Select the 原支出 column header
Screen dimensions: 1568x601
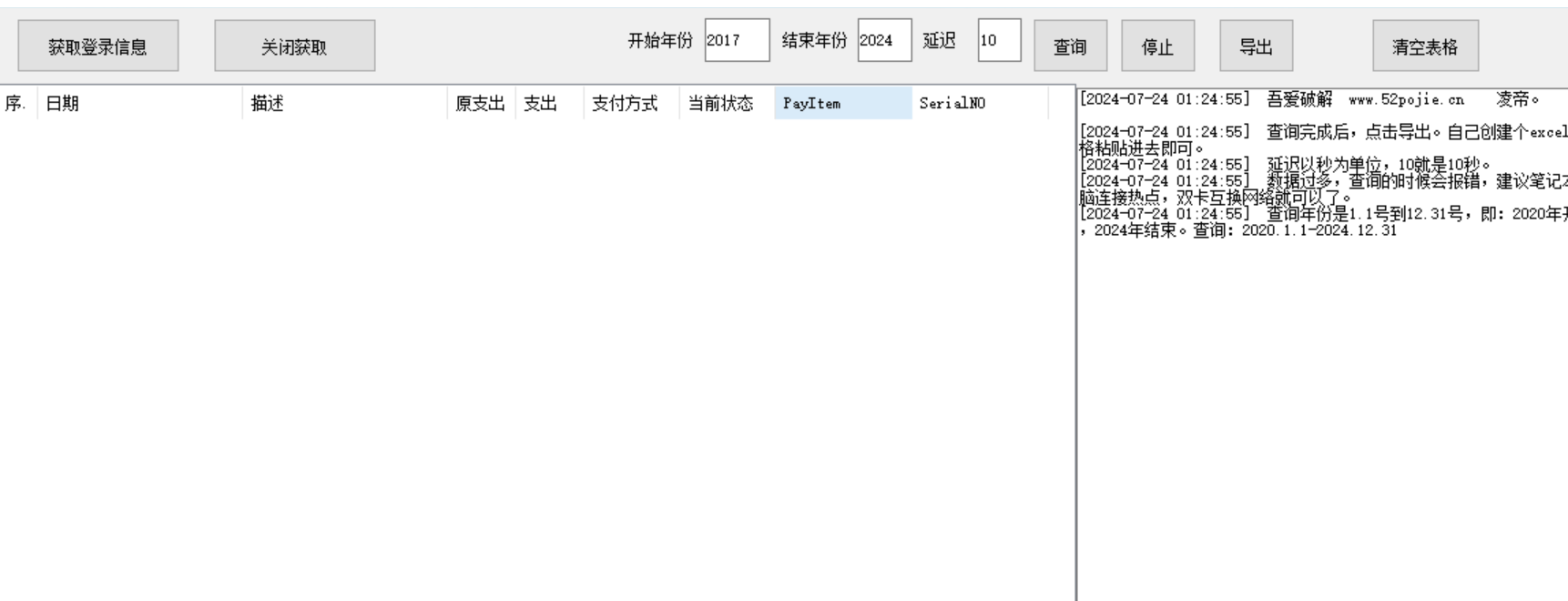[x=480, y=104]
